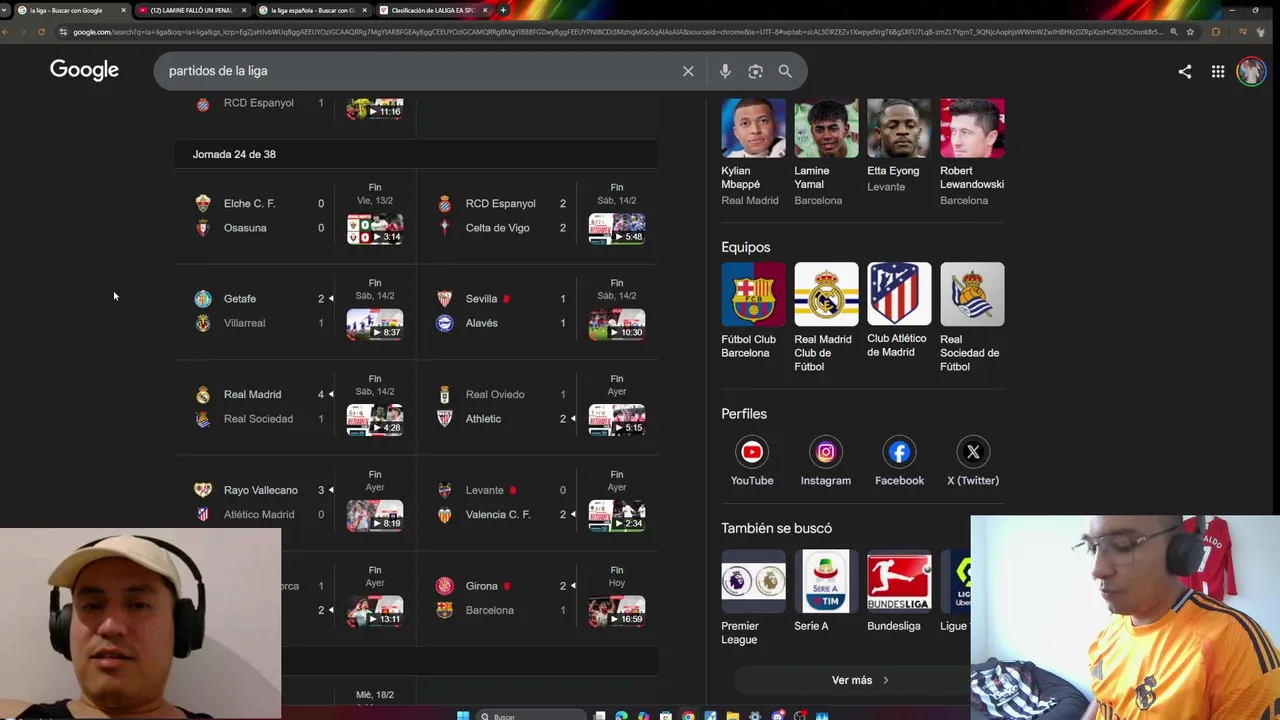This screenshot has height=720, width=1280.
Task: Open Lamine Yamal player card
Action: 825,152
